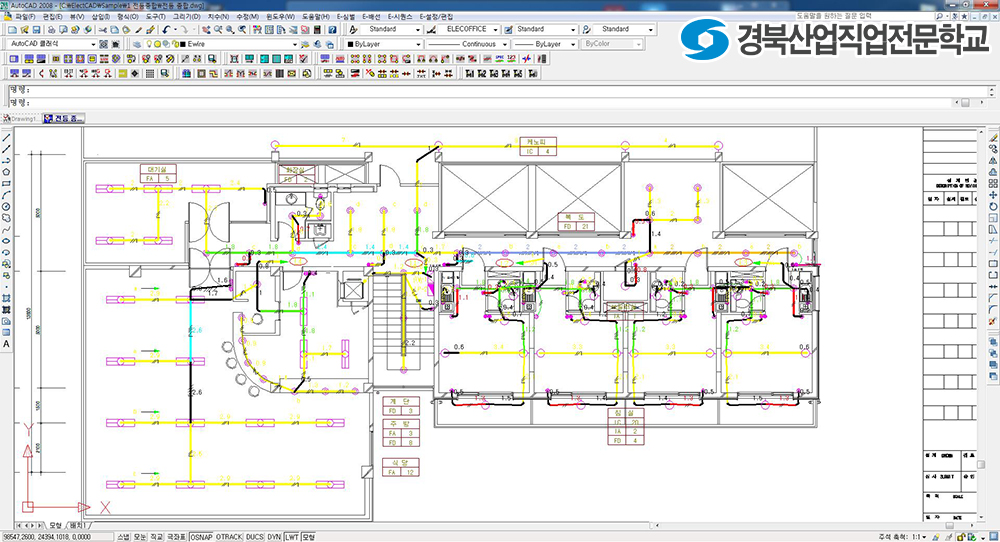Toggle the DUCS status button
1000x542 pixels.
tap(254, 538)
